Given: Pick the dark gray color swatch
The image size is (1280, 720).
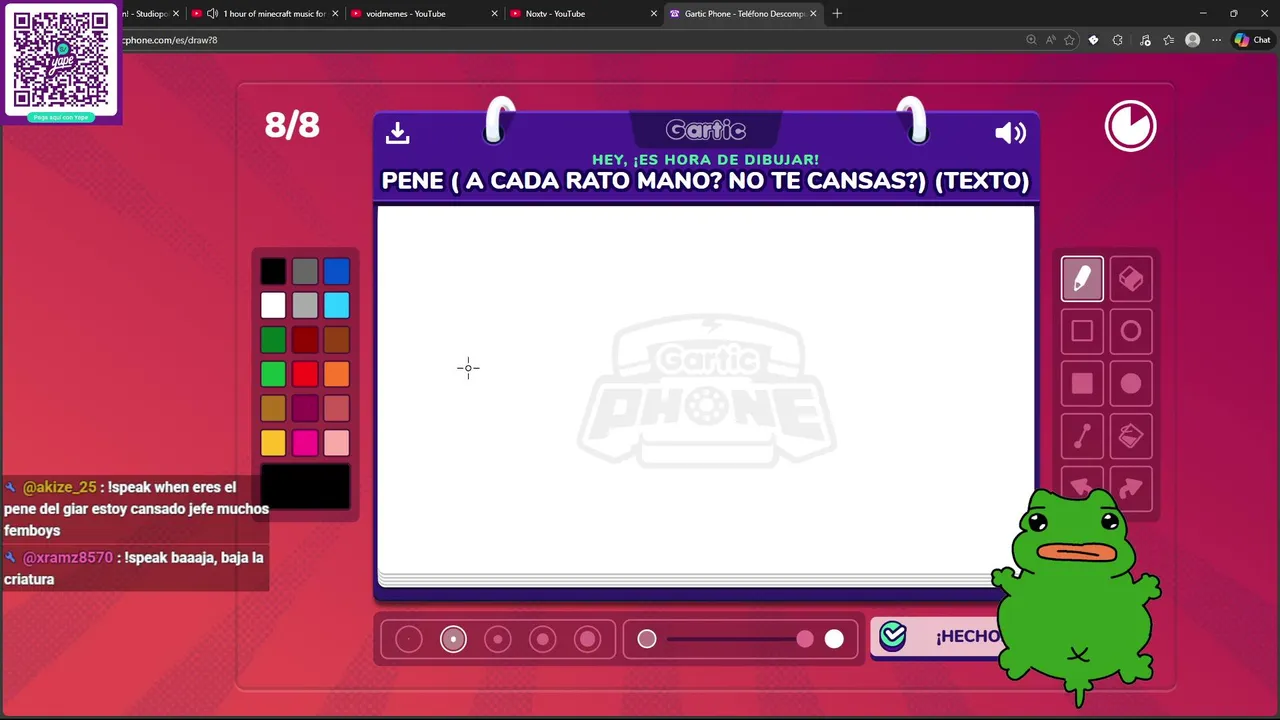Looking at the screenshot, I should click(x=305, y=271).
